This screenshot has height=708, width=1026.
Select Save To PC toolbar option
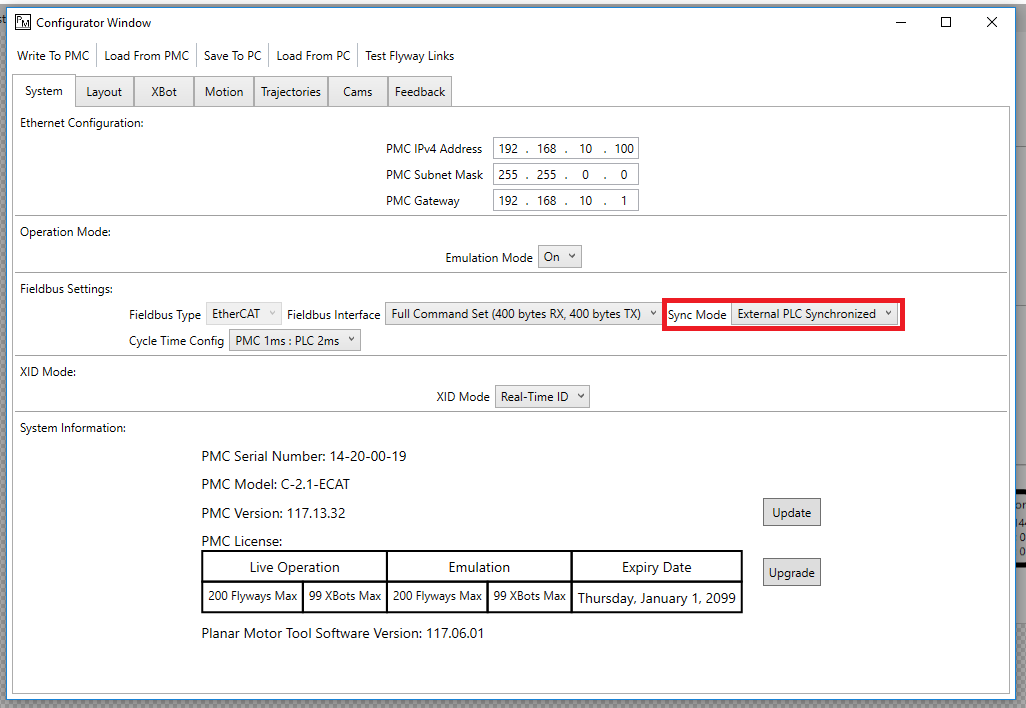232,56
